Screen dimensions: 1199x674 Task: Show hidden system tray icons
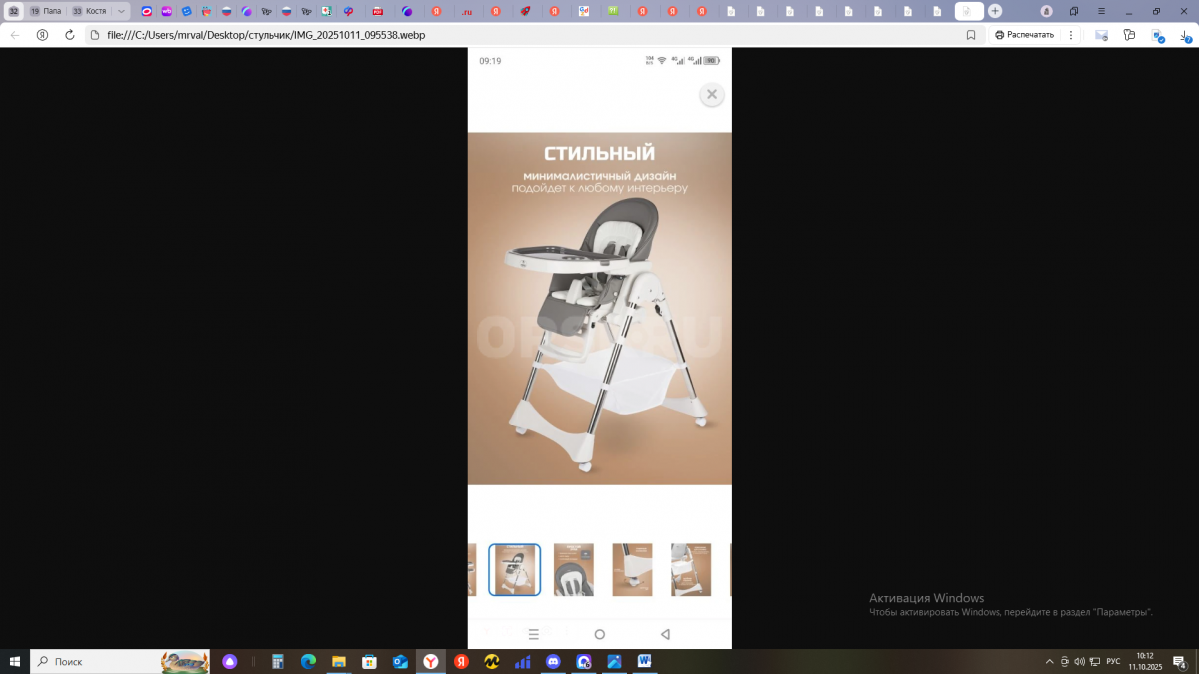[1049, 662]
